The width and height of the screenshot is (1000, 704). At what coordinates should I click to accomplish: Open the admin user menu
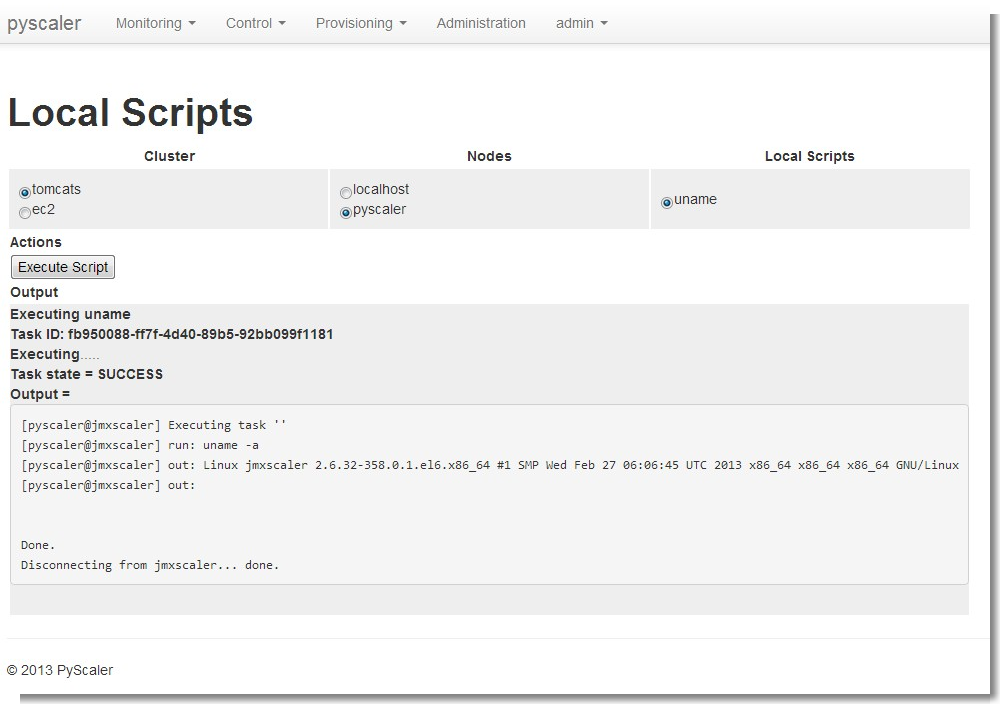[x=582, y=23]
